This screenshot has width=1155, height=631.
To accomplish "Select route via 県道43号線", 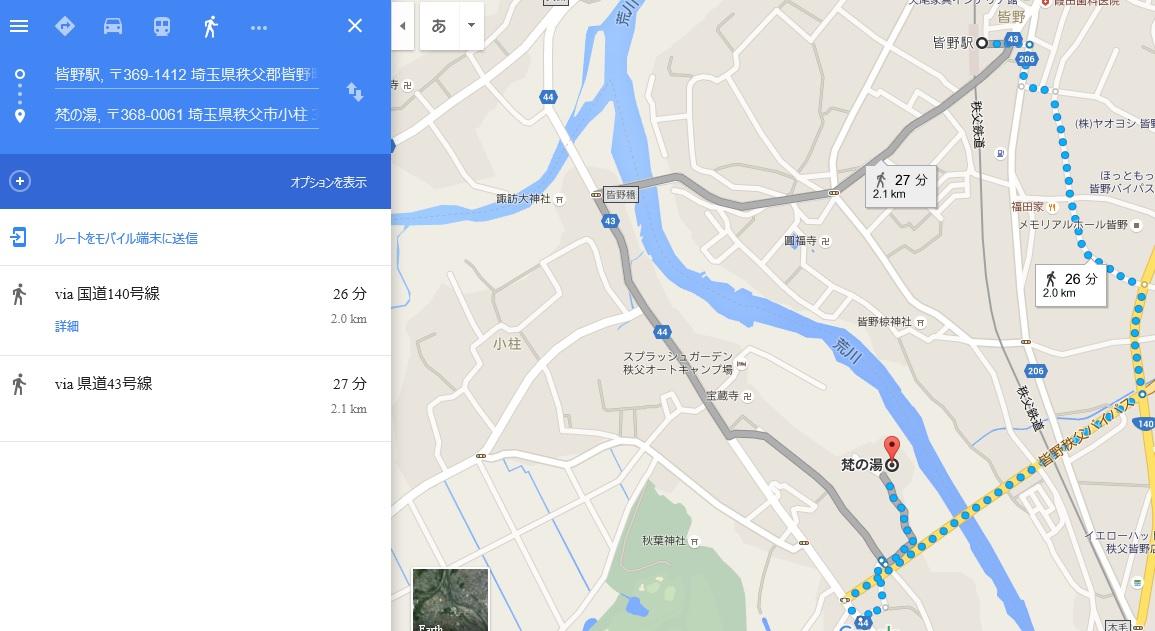I will (x=195, y=398).
